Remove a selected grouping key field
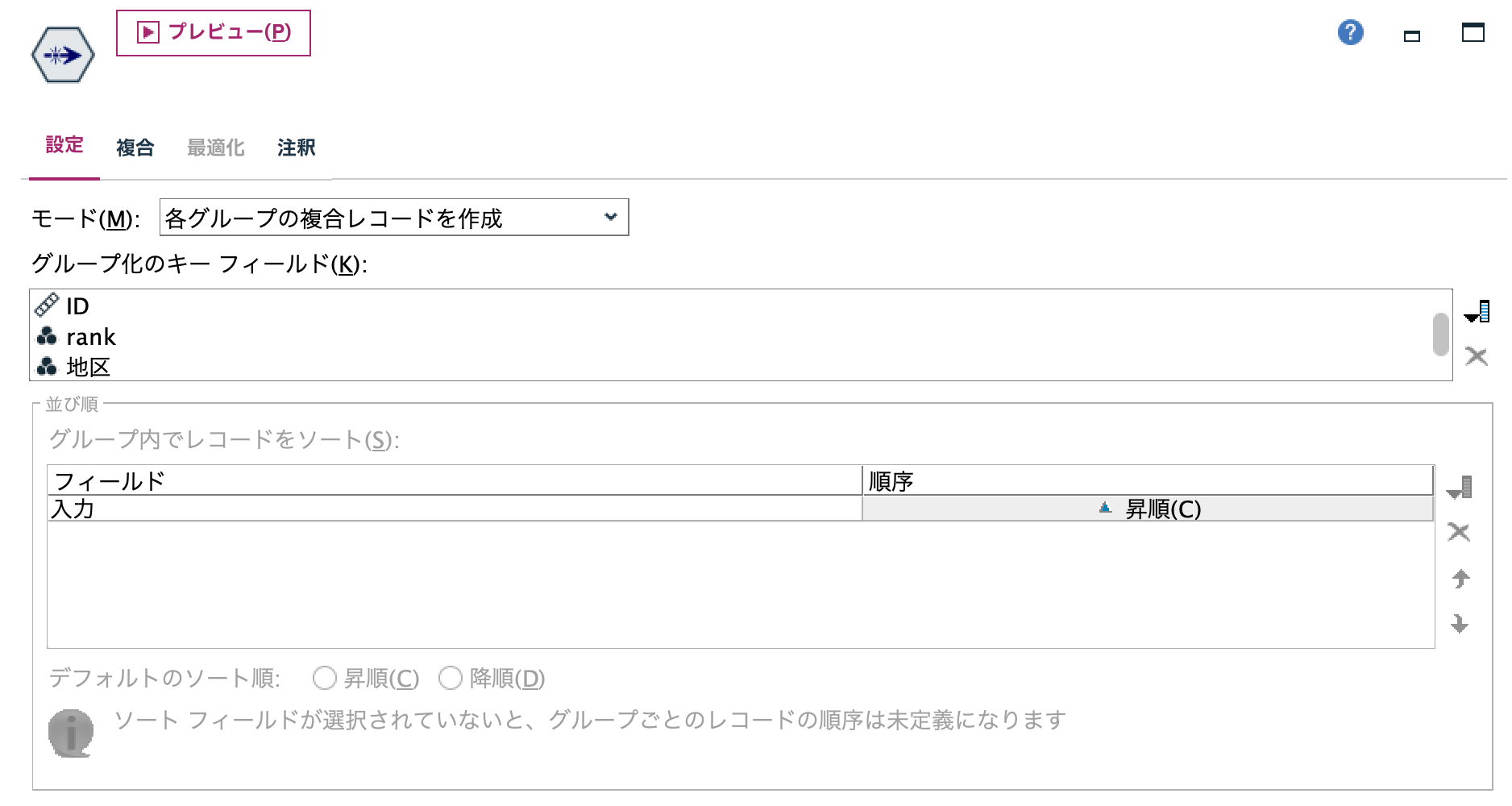The image size is (1512, 806). [x=1477, y=356]
